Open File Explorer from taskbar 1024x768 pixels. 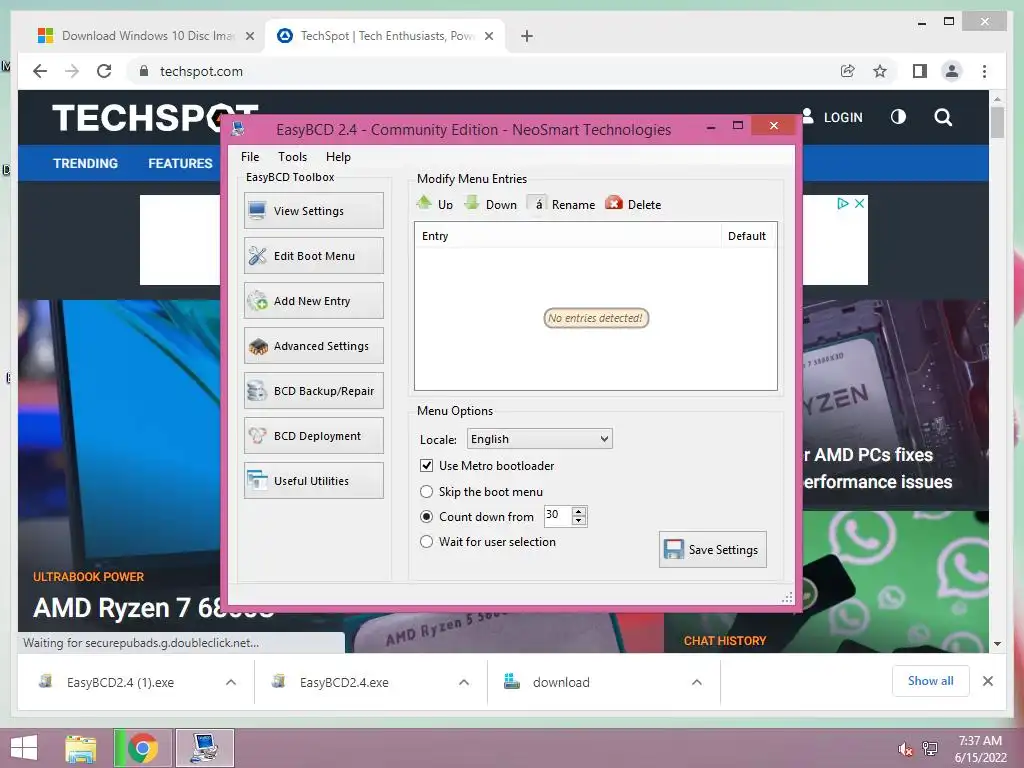81,748
